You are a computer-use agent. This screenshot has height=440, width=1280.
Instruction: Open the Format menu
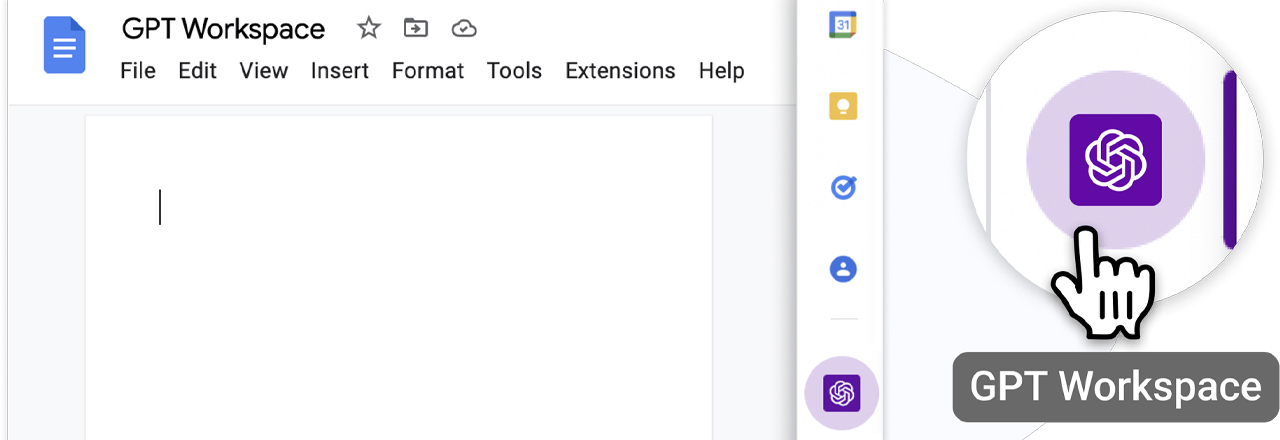point(428,71)
